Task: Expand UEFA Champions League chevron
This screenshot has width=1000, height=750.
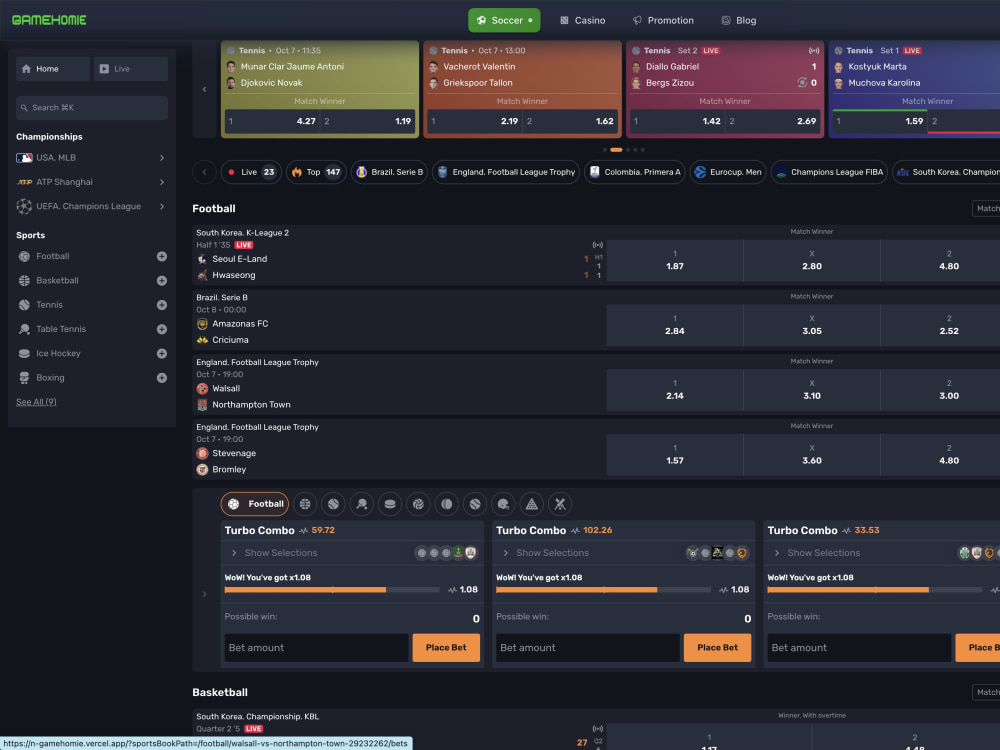Action: (162, 207)
